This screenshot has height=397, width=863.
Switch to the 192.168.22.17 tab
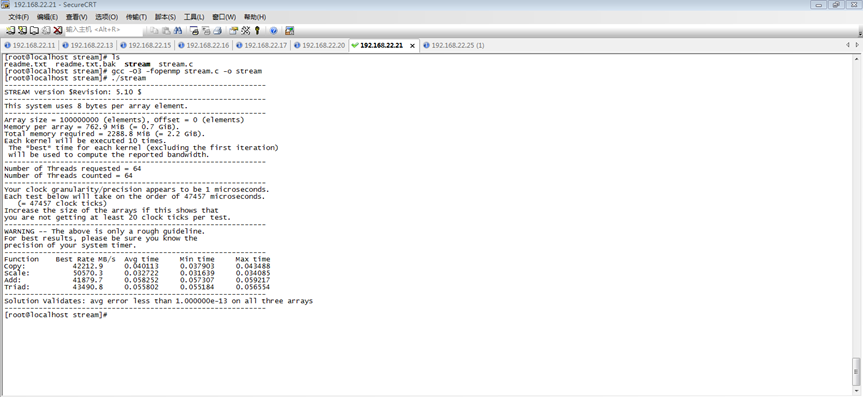pos(261,45)
